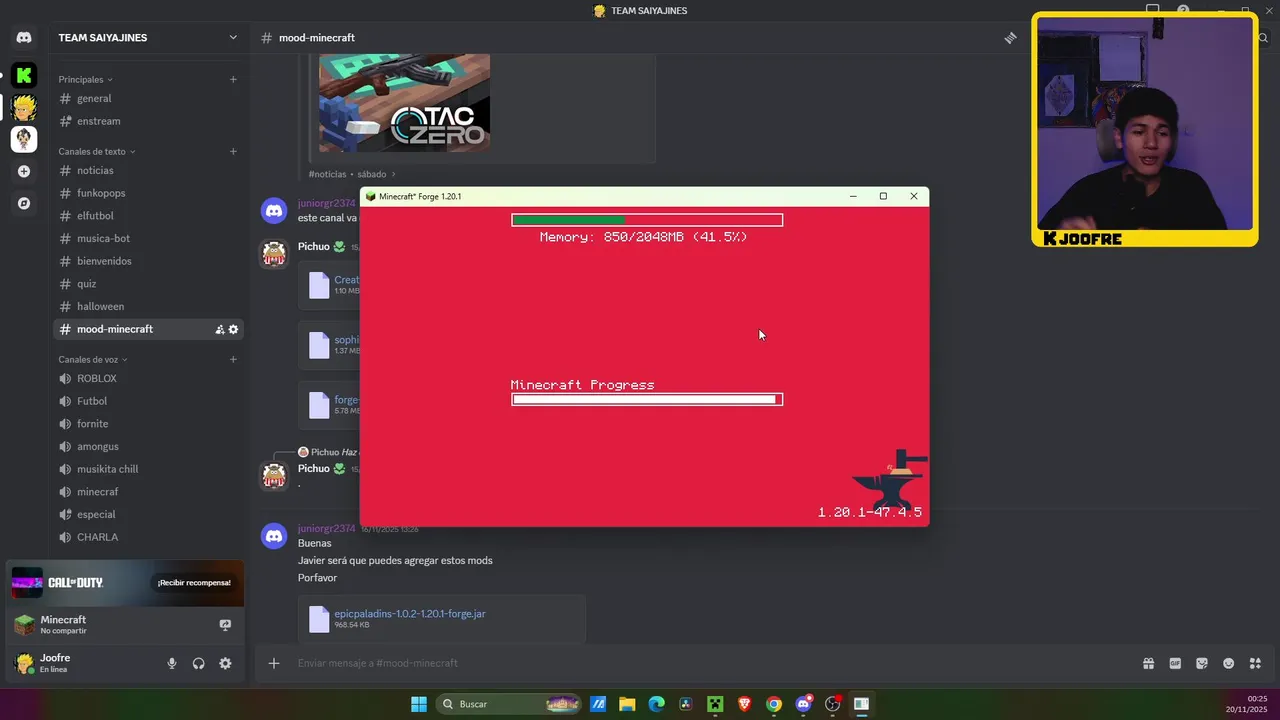Viewport: 1280px width, 720px height.
Task: Join the especial voice channel
Action: (x=148, y=514)
